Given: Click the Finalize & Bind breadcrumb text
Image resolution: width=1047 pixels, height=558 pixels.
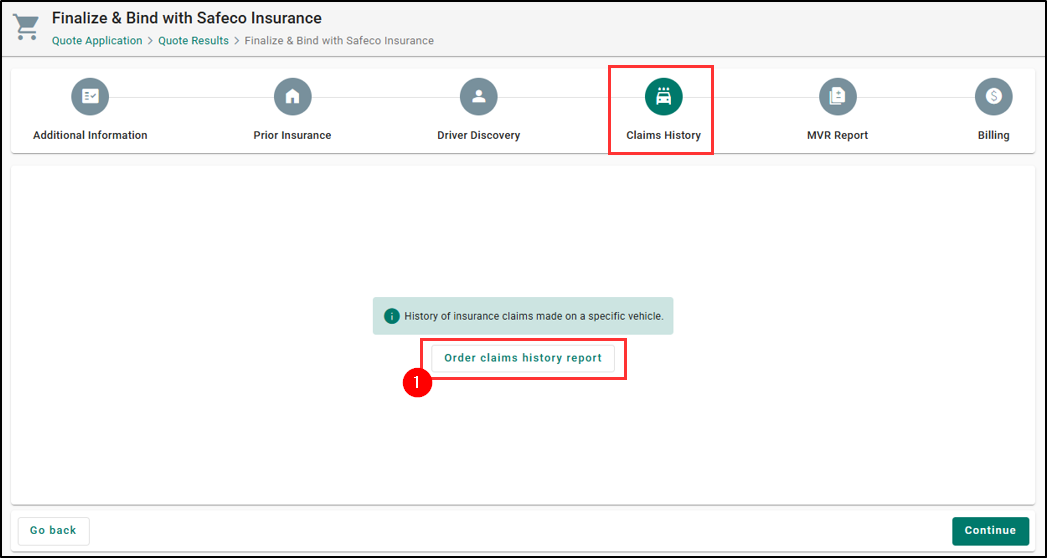Looking at the screenshot, I should pos(339,41).
